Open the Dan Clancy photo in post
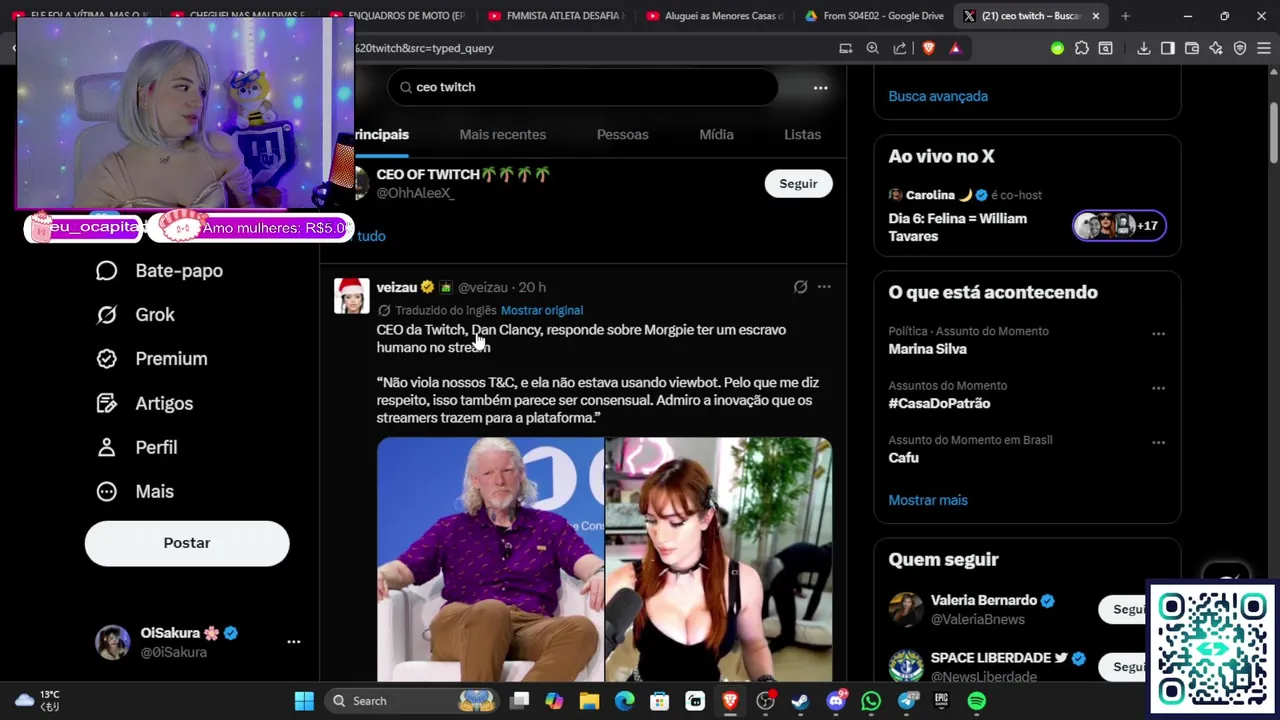Viewport: 1280px width, 720px height. 490,560
